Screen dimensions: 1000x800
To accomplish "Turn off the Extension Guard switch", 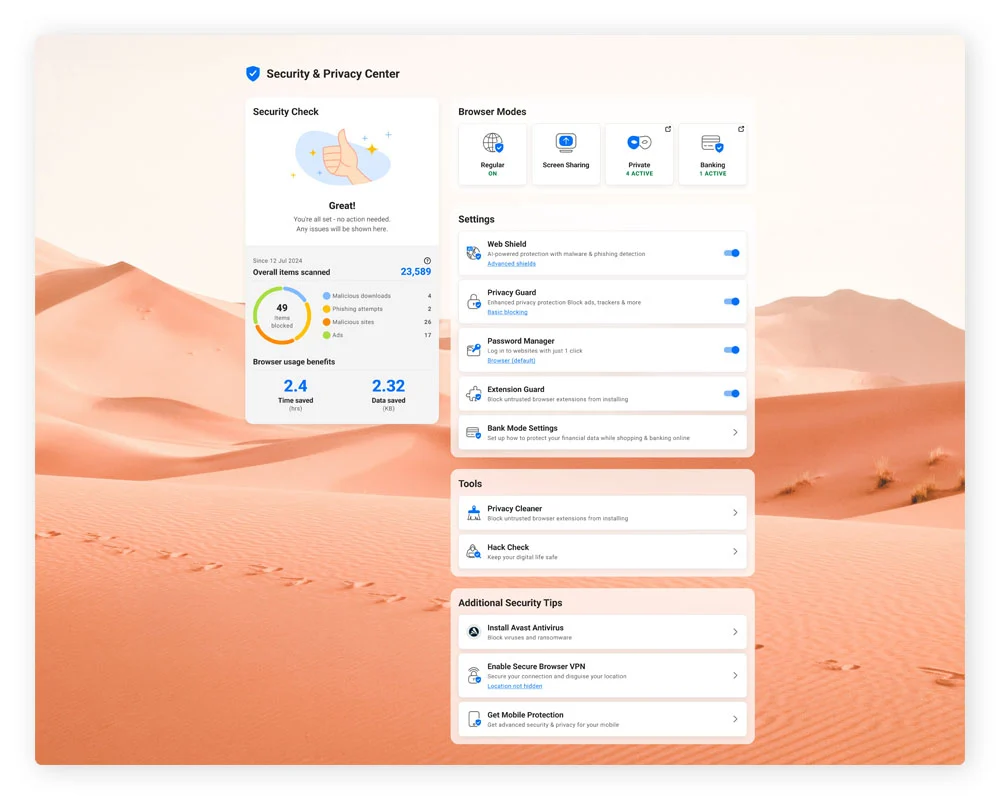I will point(732,394).
